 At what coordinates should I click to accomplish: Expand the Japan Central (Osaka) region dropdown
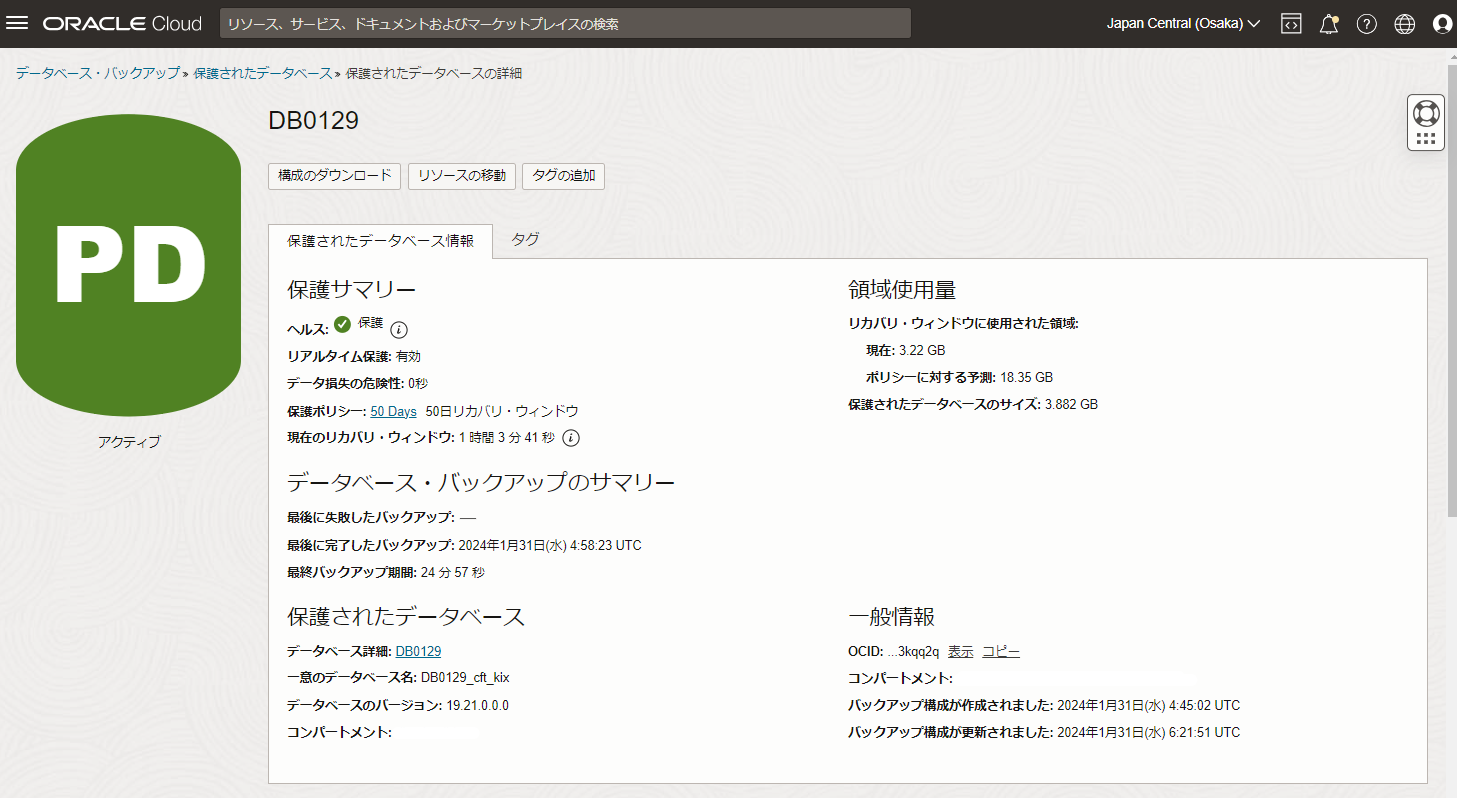coord(1183,24)
